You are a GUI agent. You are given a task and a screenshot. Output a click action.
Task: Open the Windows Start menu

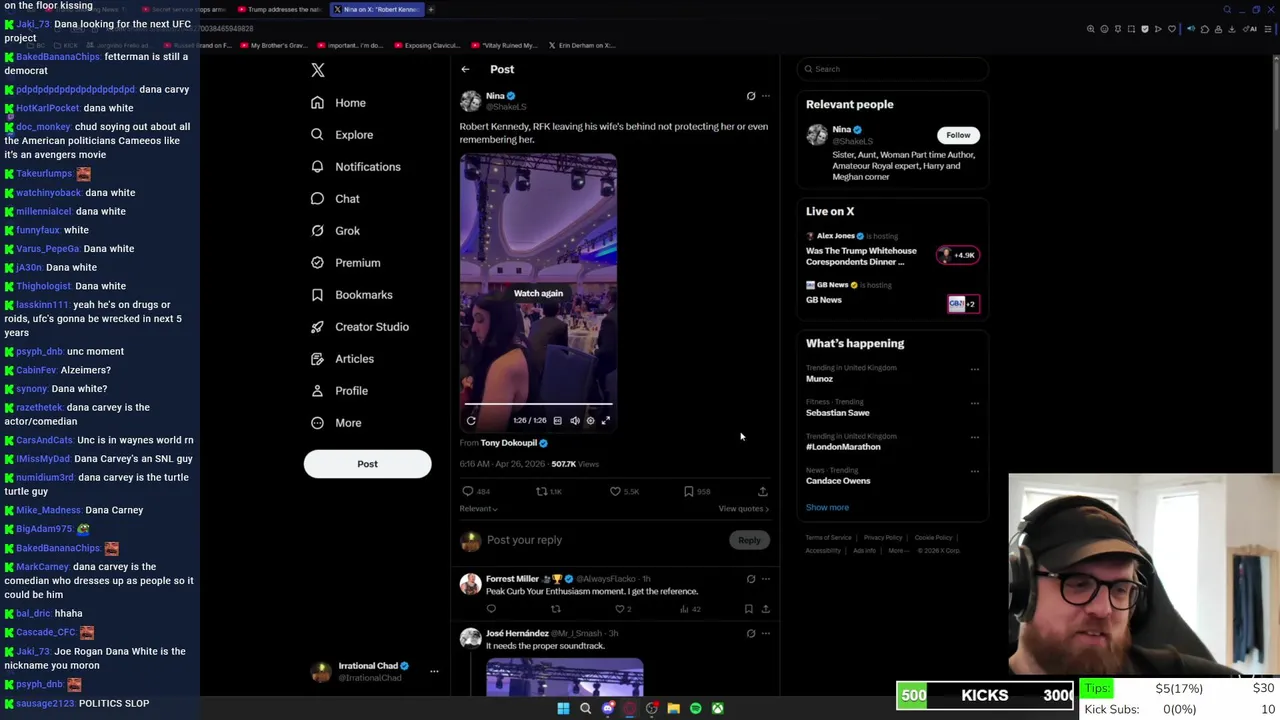coord(563,708)
